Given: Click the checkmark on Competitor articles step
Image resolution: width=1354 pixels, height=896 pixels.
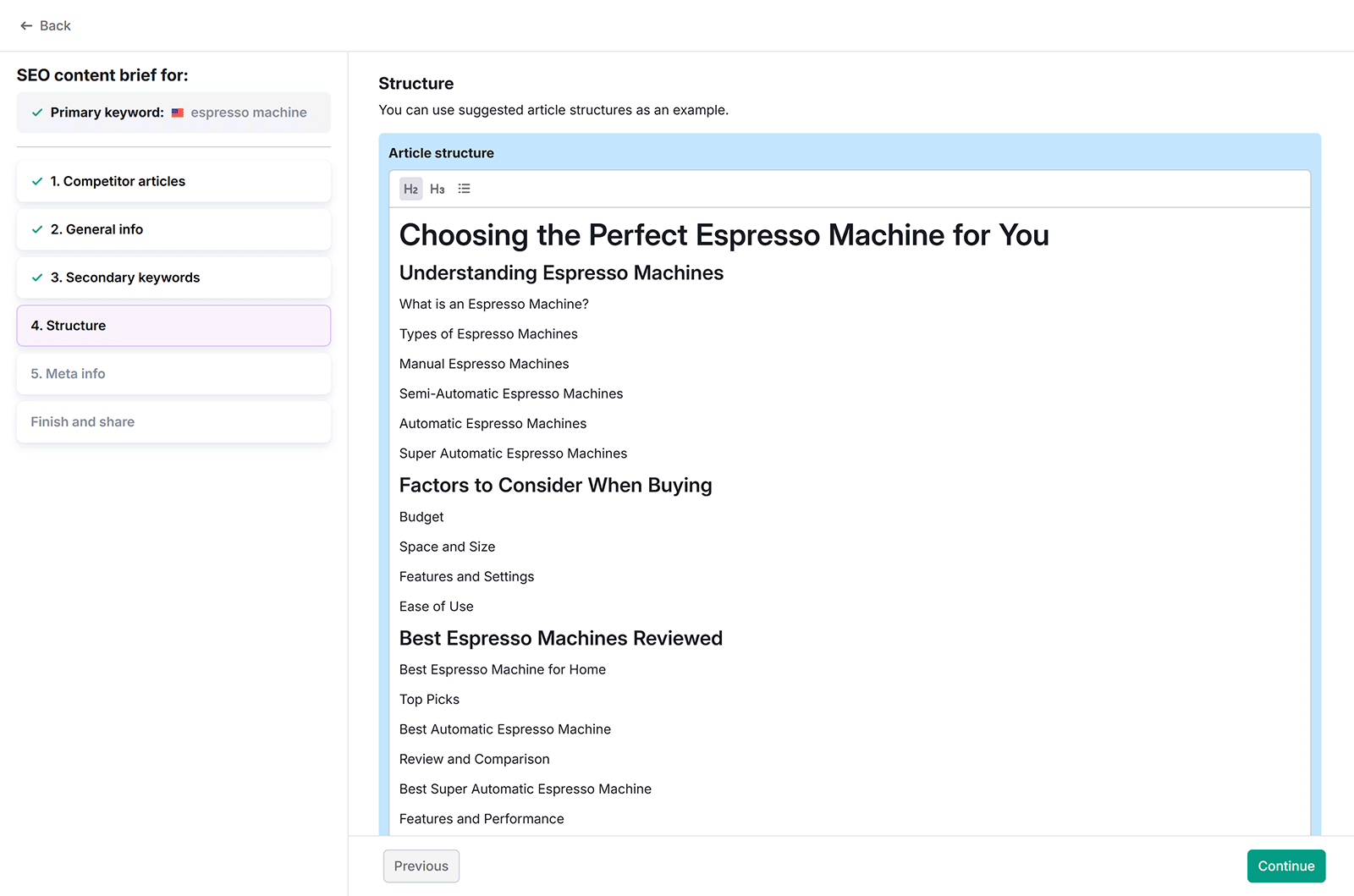Looking at the screenshot, I should click(x=36, y=181).
